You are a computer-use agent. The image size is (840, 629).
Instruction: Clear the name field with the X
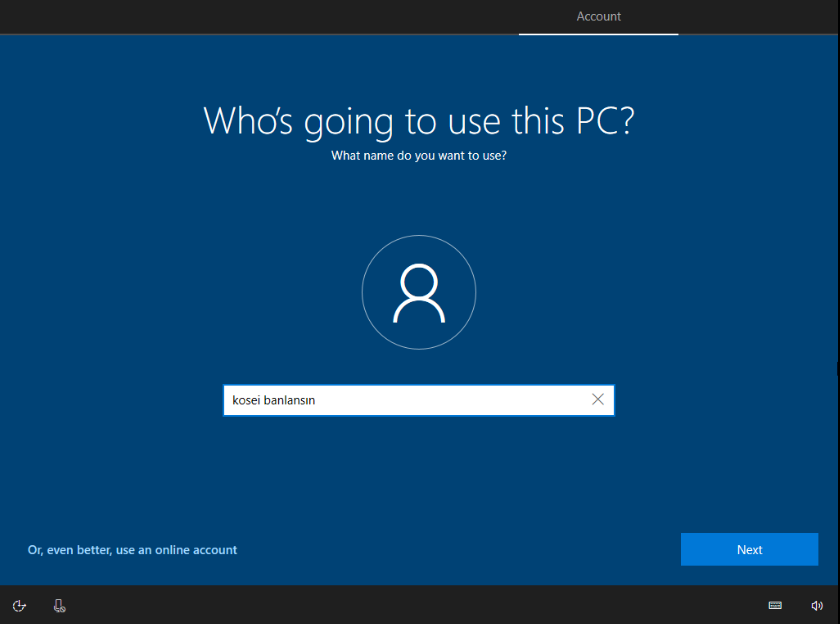click(598, 399)
